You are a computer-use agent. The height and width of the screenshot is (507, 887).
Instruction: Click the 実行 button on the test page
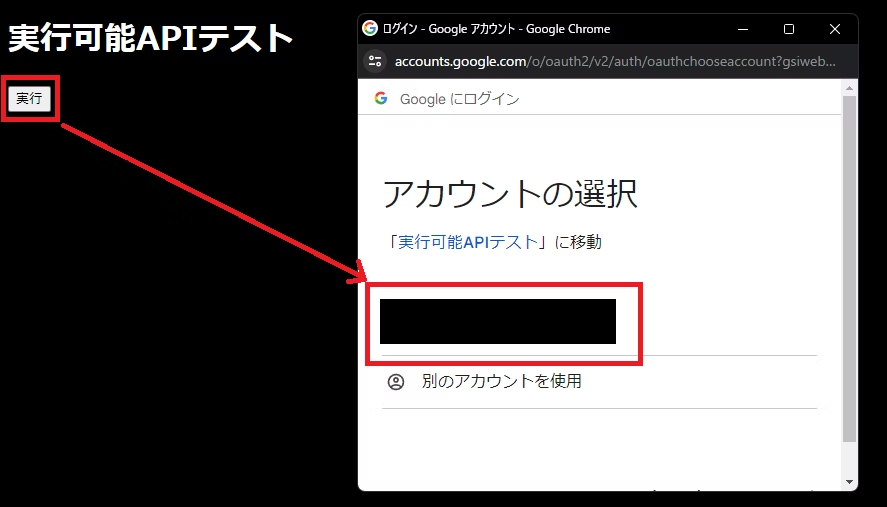[29, 98]
